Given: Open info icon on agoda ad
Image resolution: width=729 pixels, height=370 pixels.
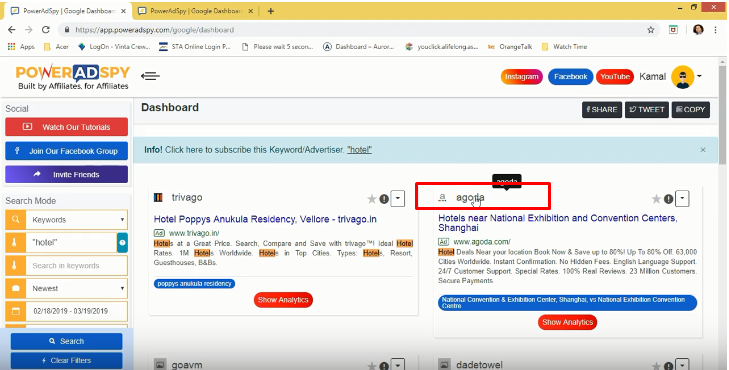Looking at the screenshot, I should [669, 199].
